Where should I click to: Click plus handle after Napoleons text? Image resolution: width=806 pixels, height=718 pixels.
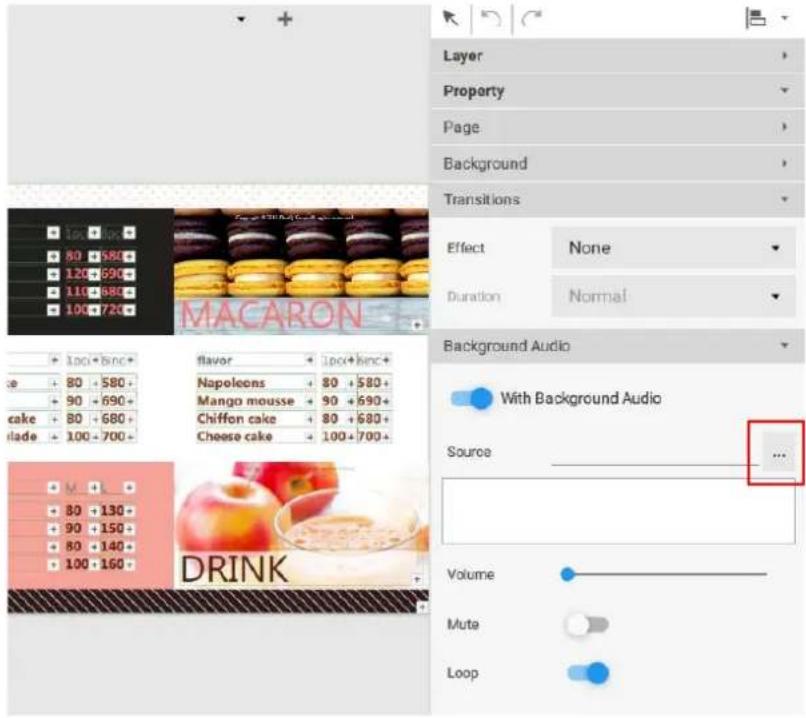point(309,383)
